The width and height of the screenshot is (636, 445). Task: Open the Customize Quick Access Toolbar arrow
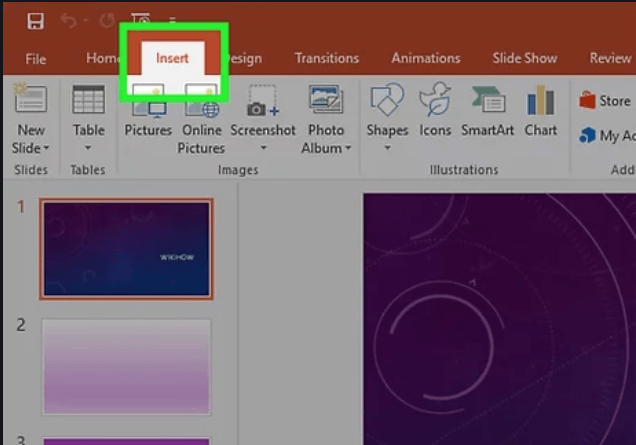172,19
